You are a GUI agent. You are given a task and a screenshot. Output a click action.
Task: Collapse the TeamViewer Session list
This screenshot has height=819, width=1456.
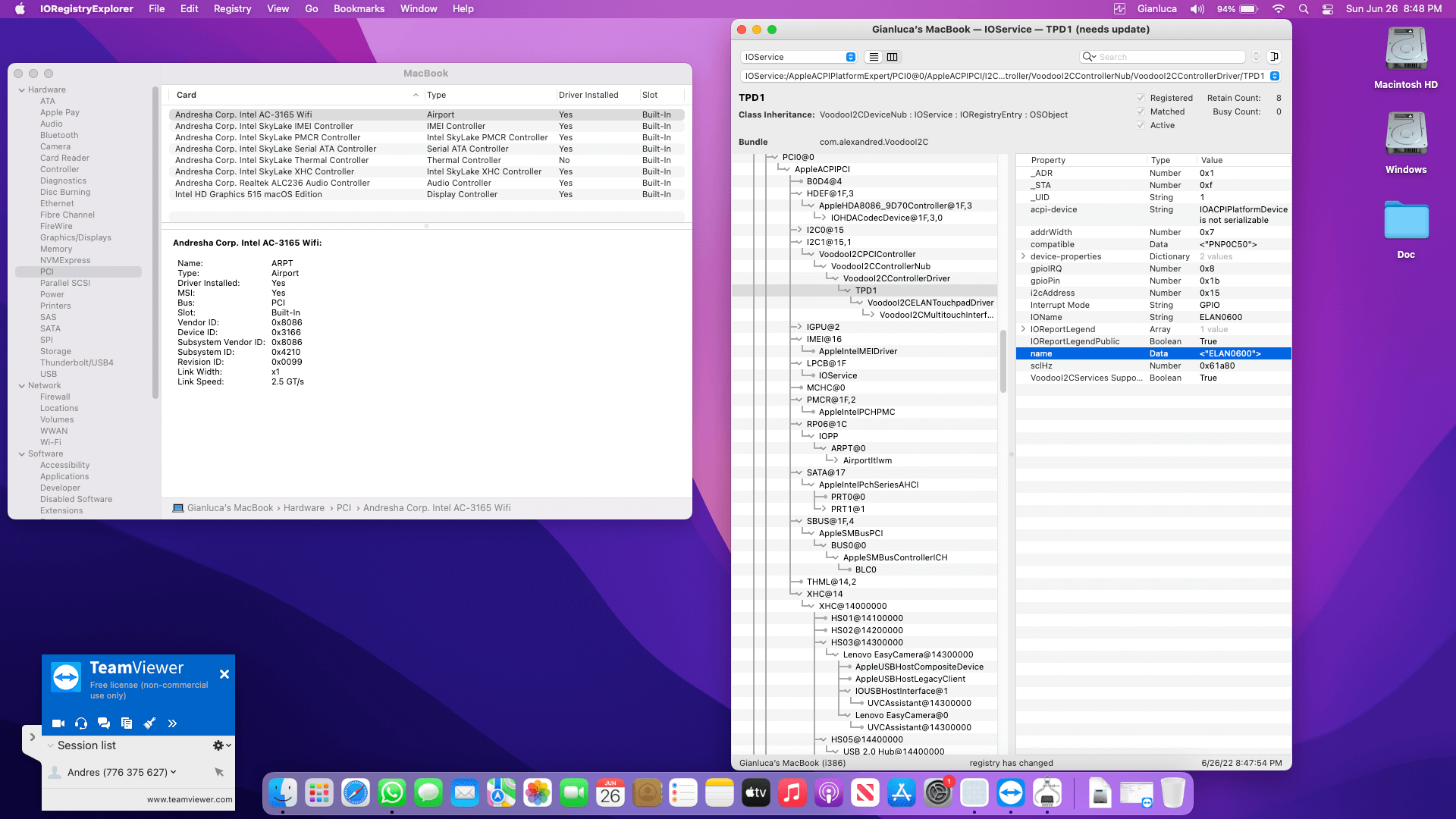click(51, 745)
